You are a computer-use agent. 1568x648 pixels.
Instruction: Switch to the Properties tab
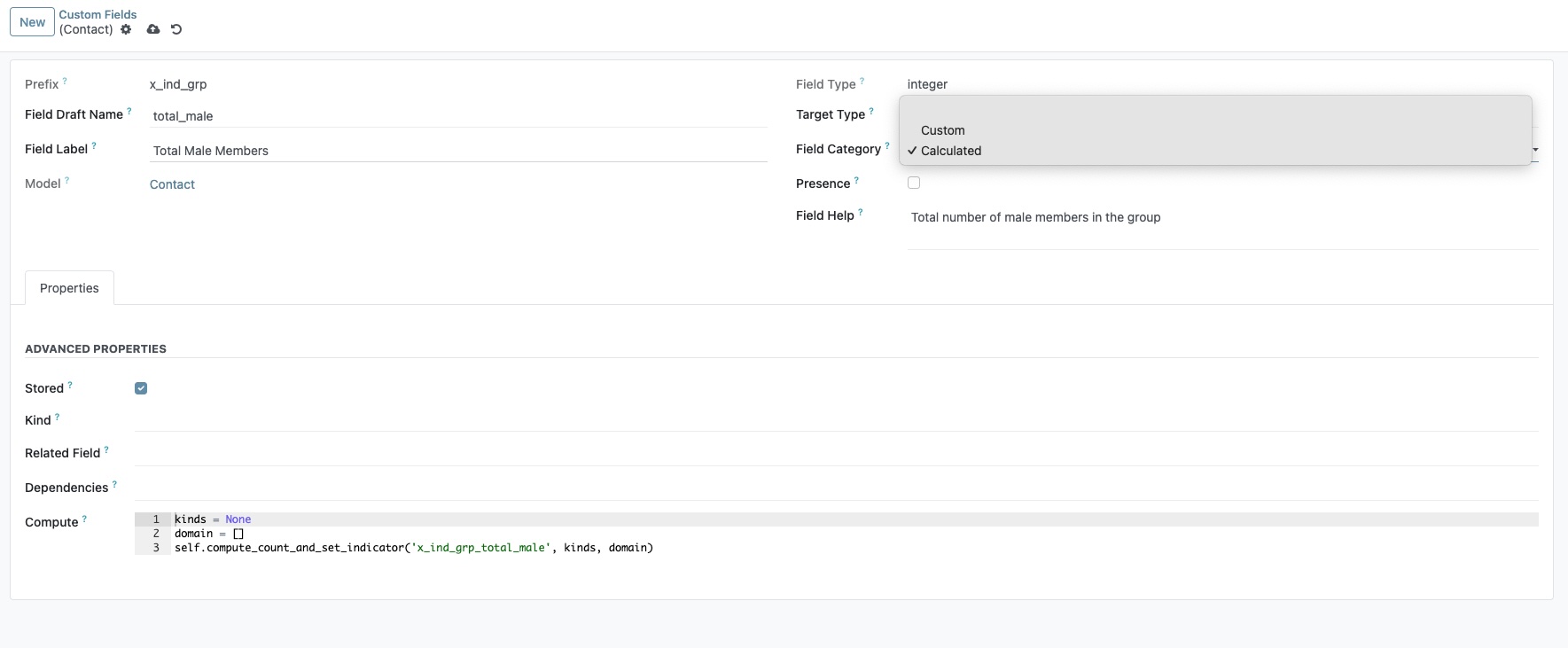point(69,288)
